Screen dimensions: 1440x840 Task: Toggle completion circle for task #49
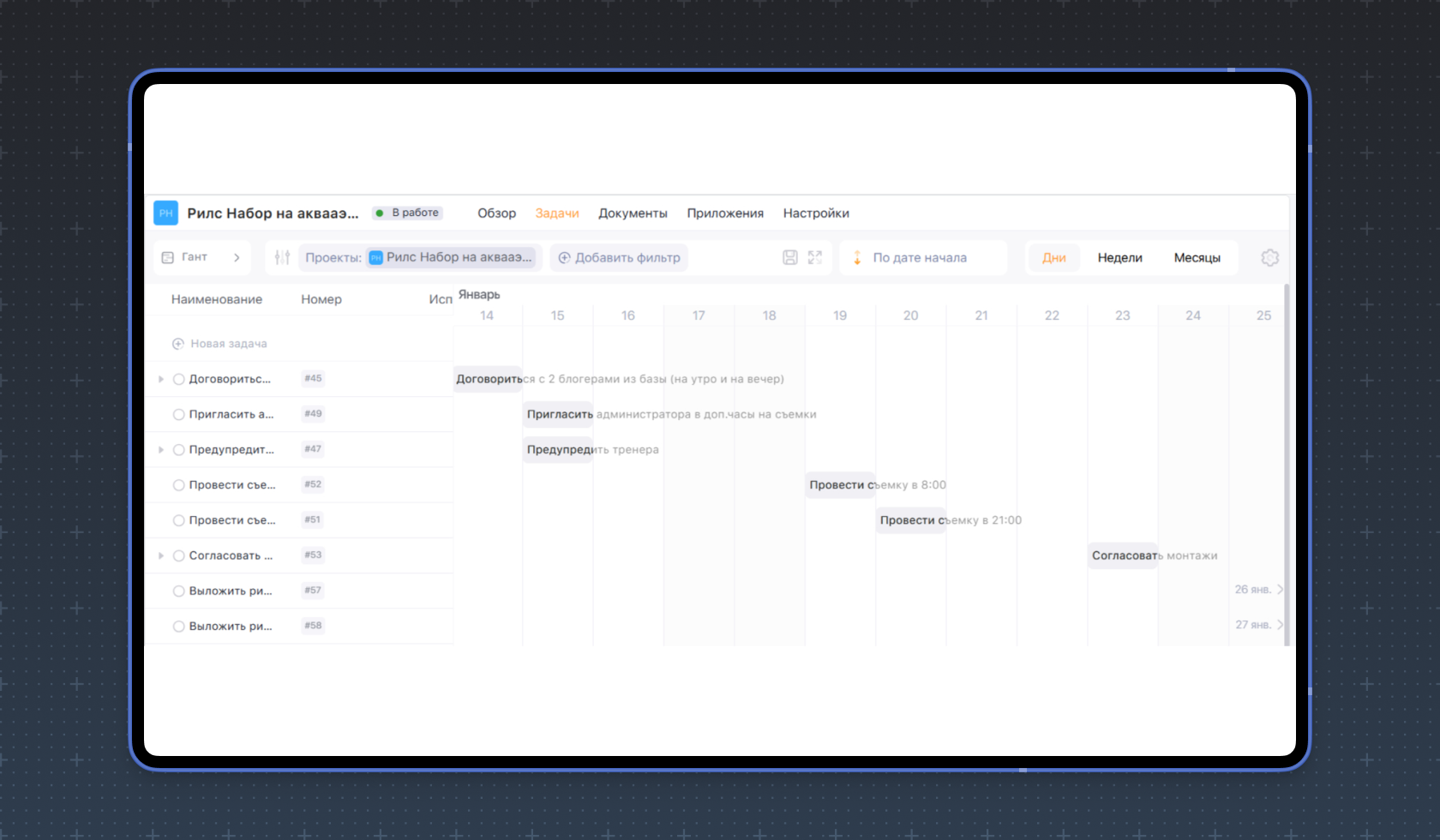point(179,414)
